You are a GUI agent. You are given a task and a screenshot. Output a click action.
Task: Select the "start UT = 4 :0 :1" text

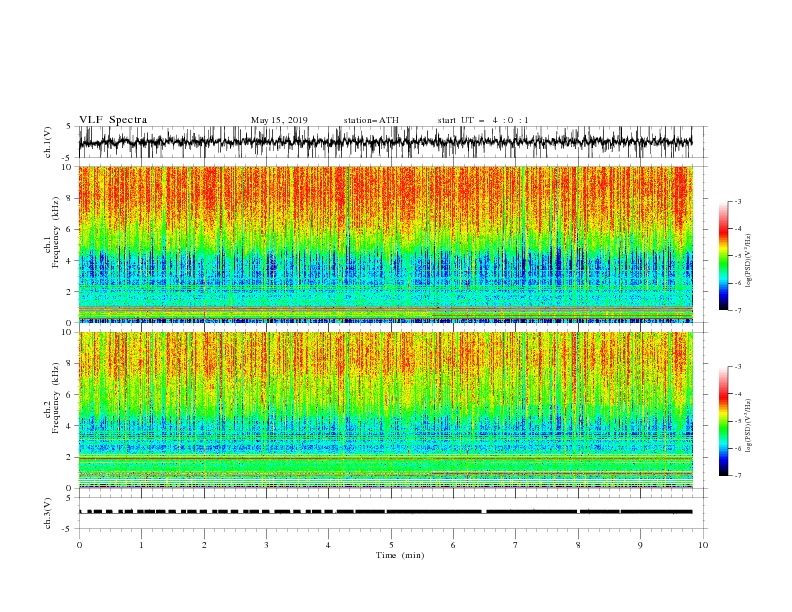(x=483, y=120)
